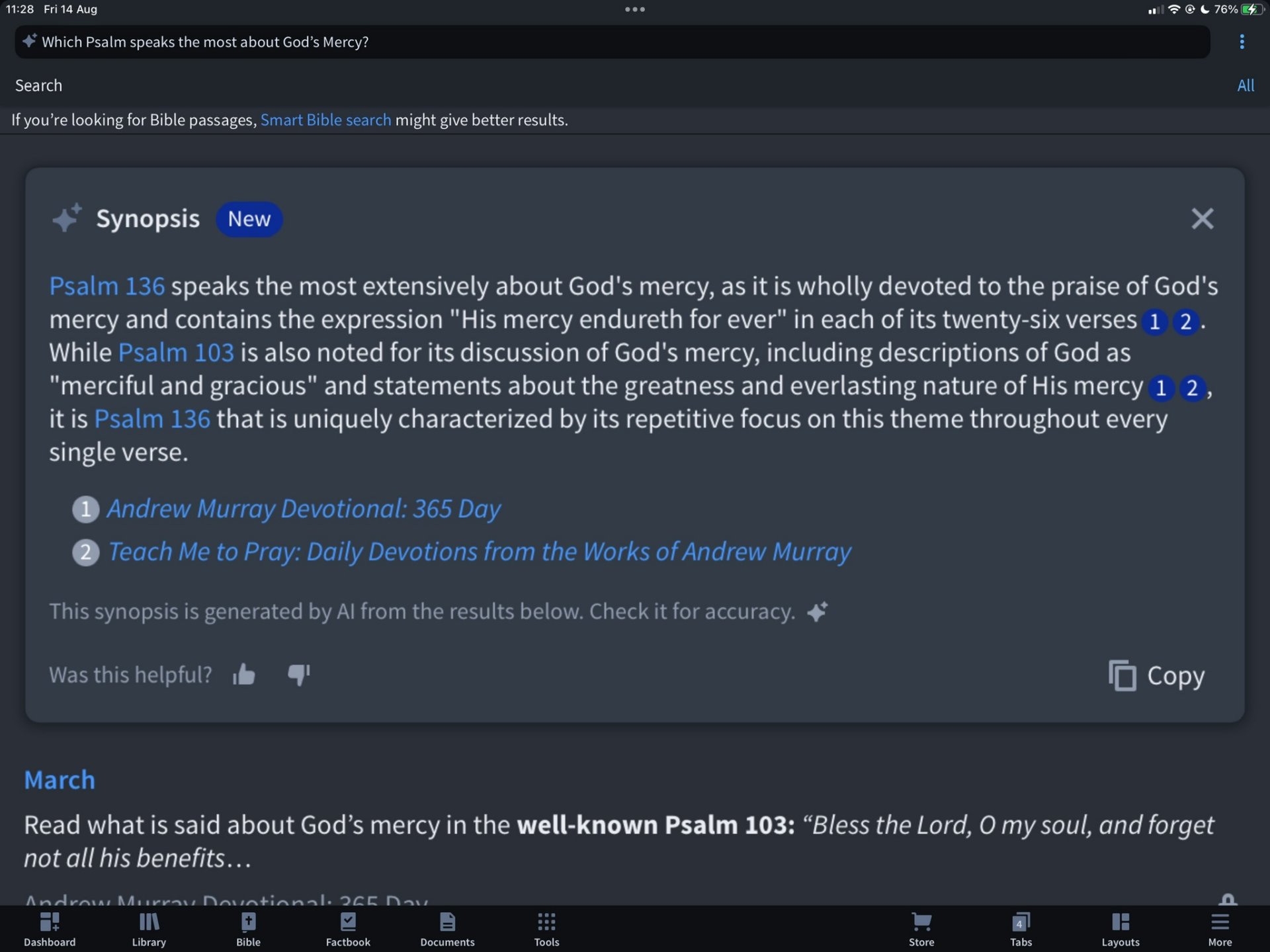Tap citation 2 after twenty-six verses
The height and width of the screenshot is (952, 1270).
tap(1186, 322)
